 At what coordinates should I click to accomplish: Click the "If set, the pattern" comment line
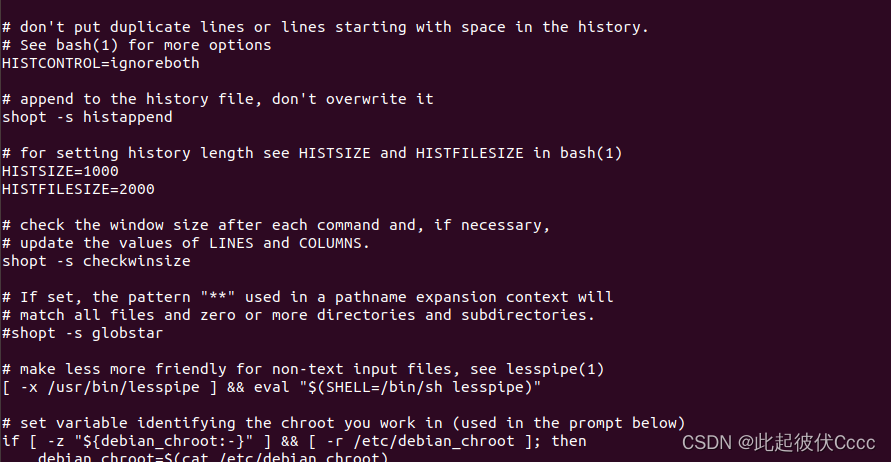tap(308, 297)
